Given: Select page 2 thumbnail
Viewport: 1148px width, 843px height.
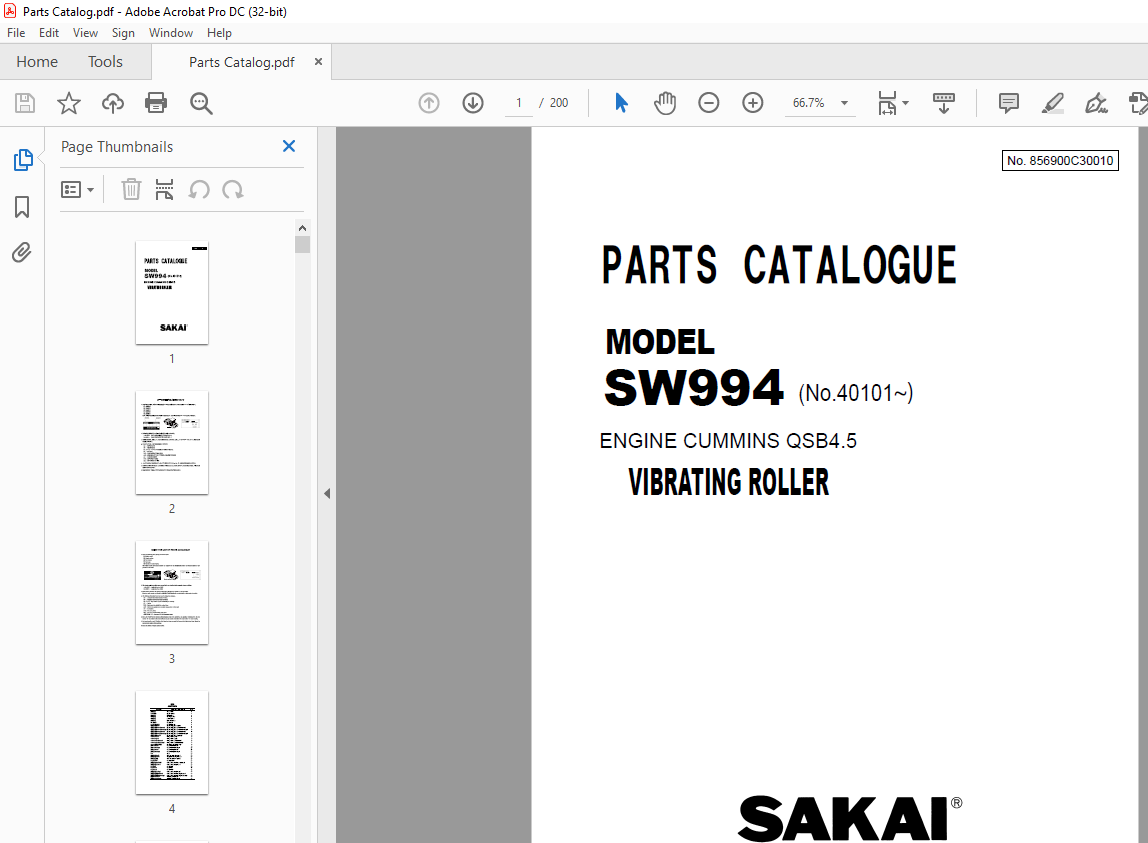Looking at the screenshot, I should 172,442.
